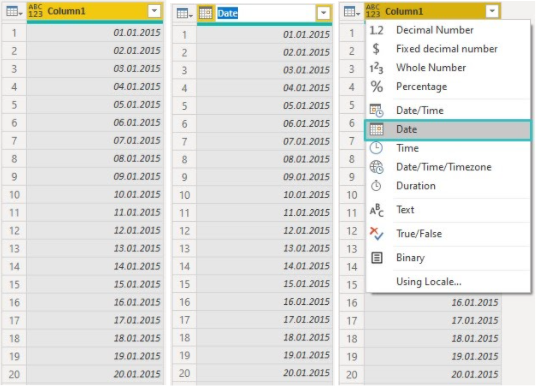Click the table icon in the middle table's corner
537x386 pixels.
[x=185, y=14]
